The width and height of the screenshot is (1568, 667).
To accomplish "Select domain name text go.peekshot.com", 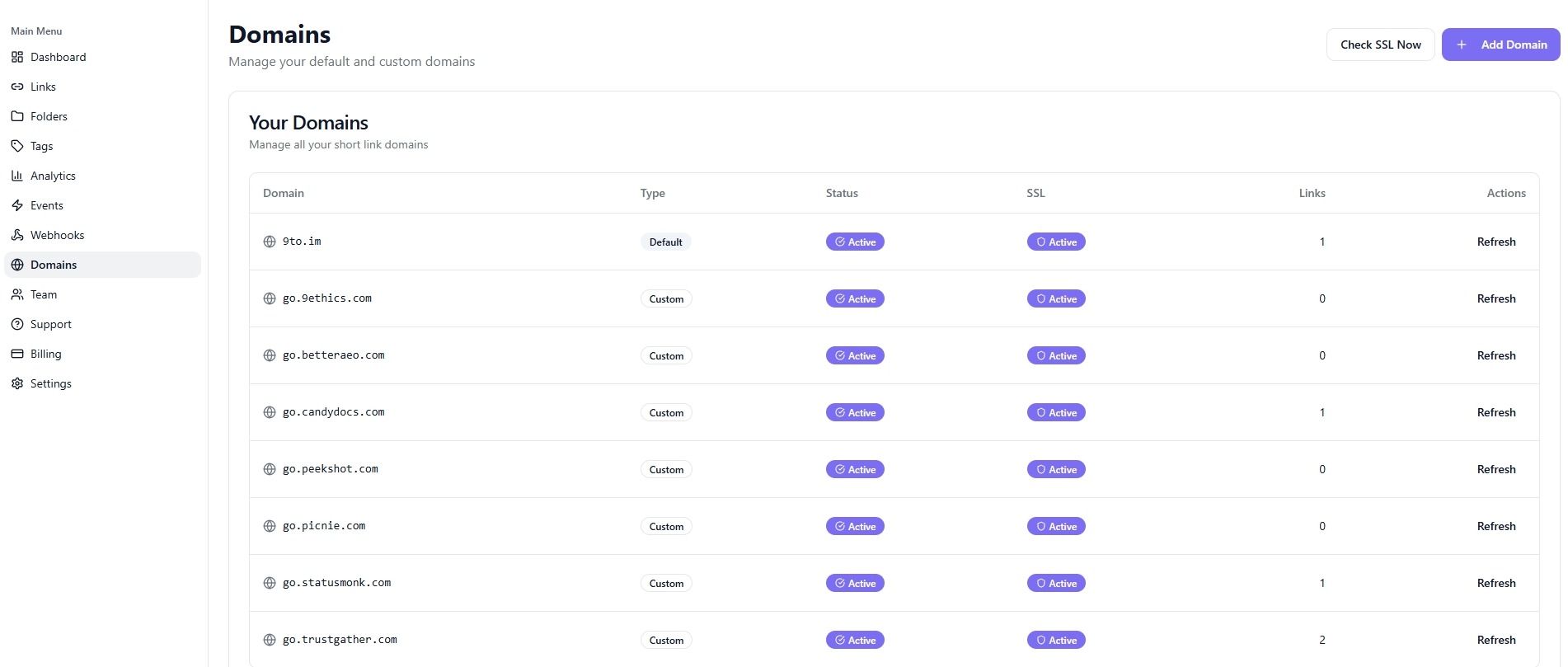I will tap(331, 469).
